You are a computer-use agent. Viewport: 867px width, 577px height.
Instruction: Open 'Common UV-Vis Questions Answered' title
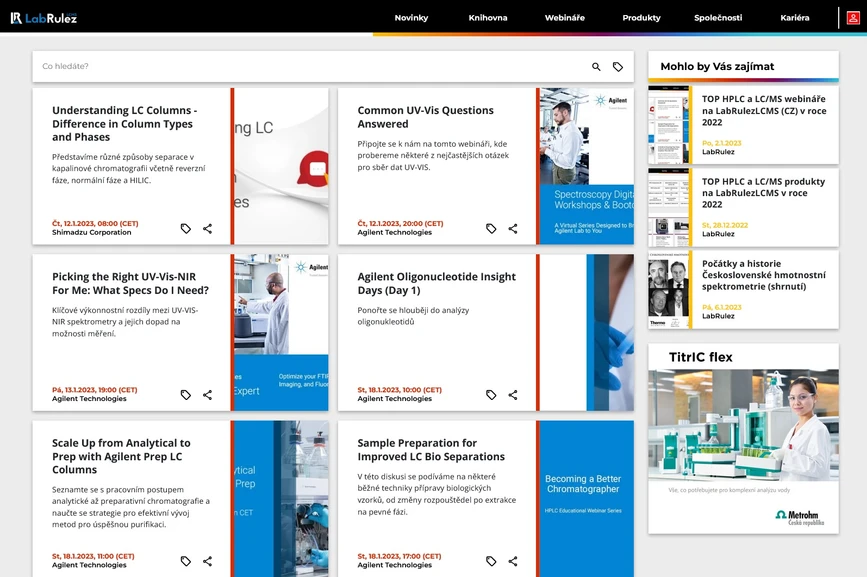coord(425,117)
